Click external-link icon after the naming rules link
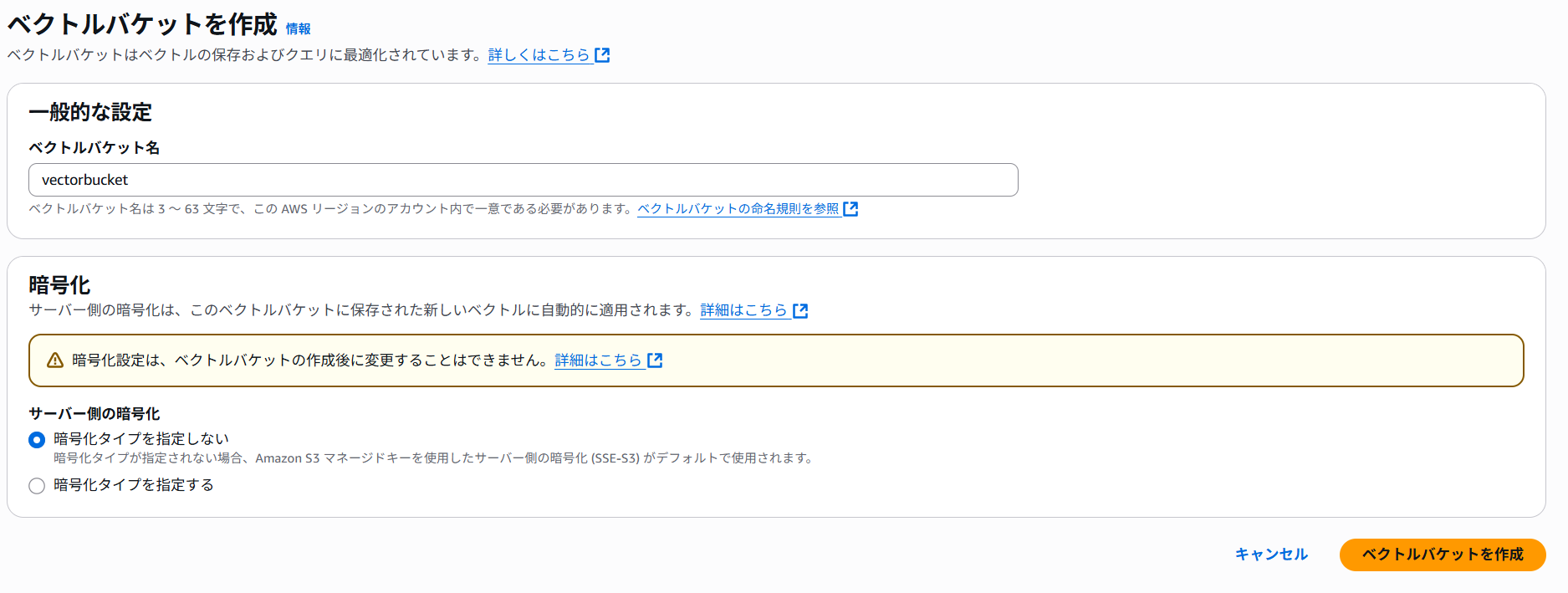Screen dimensions: 1568x593 point(850,209)
